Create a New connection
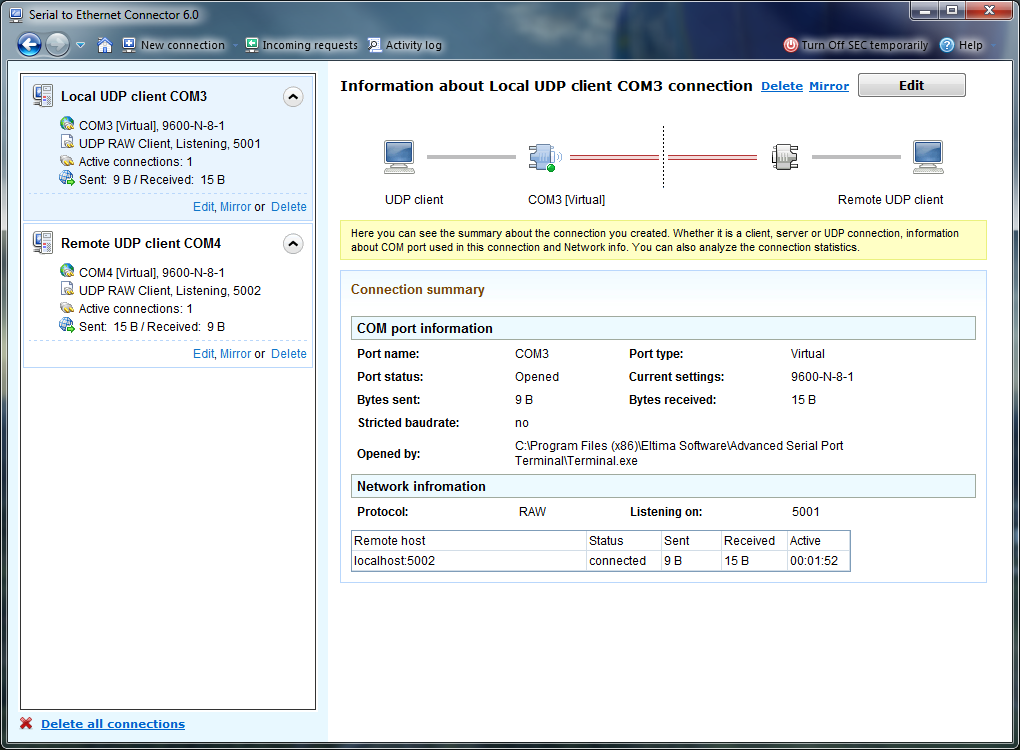This screenshot has width=1020, height=750. [x=174, y=45]
